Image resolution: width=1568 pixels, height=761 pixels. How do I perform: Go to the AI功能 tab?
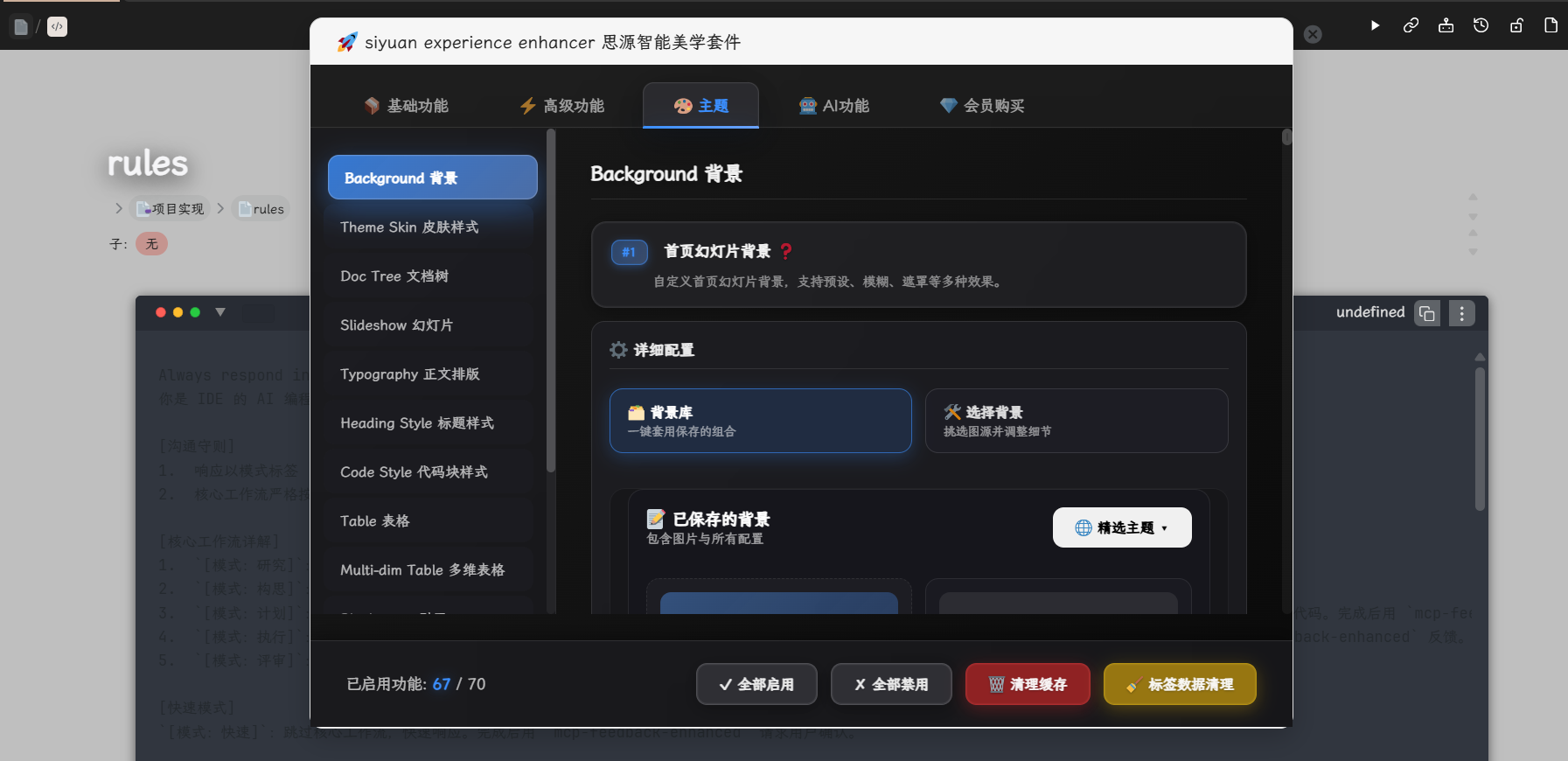[834, 106]
